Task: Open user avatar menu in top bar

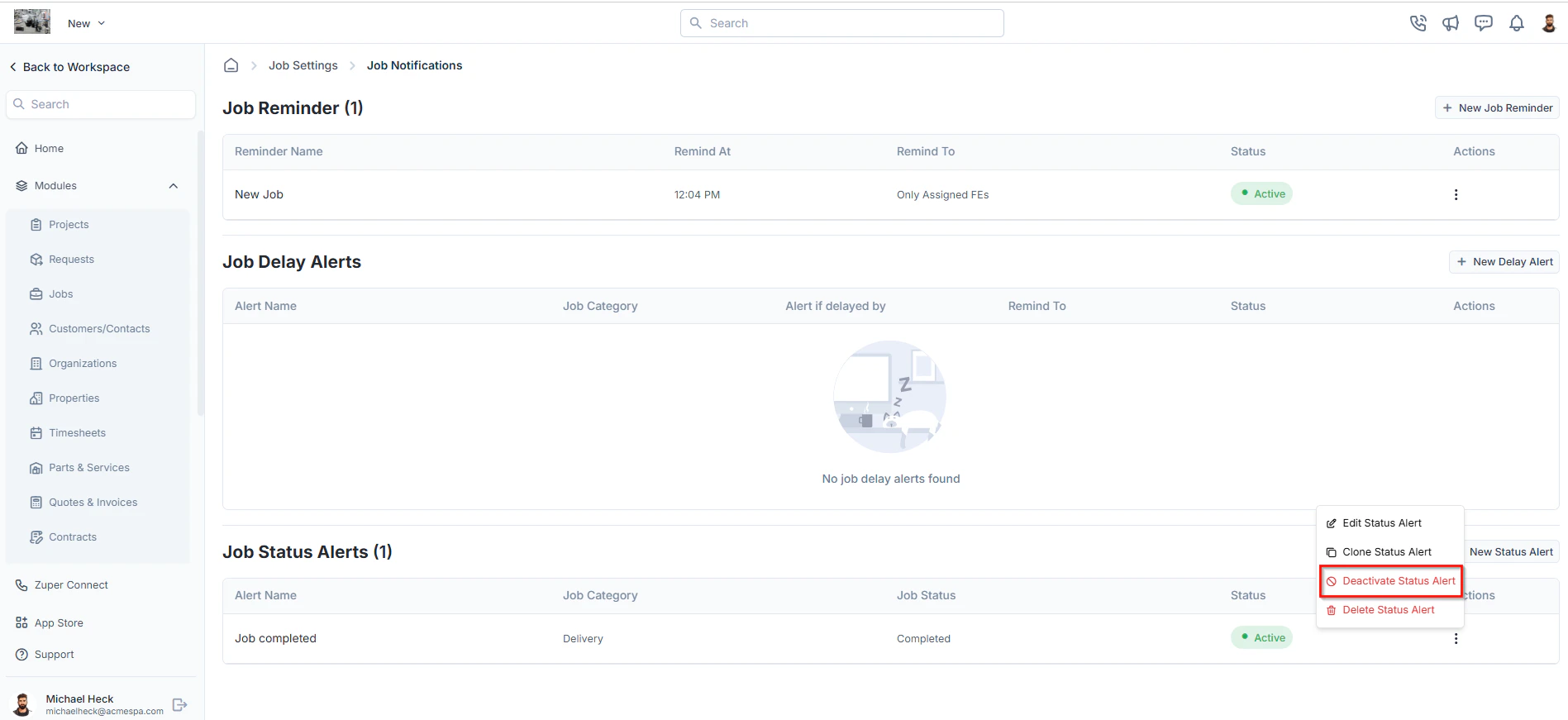Action: [x=1549, y=23]
